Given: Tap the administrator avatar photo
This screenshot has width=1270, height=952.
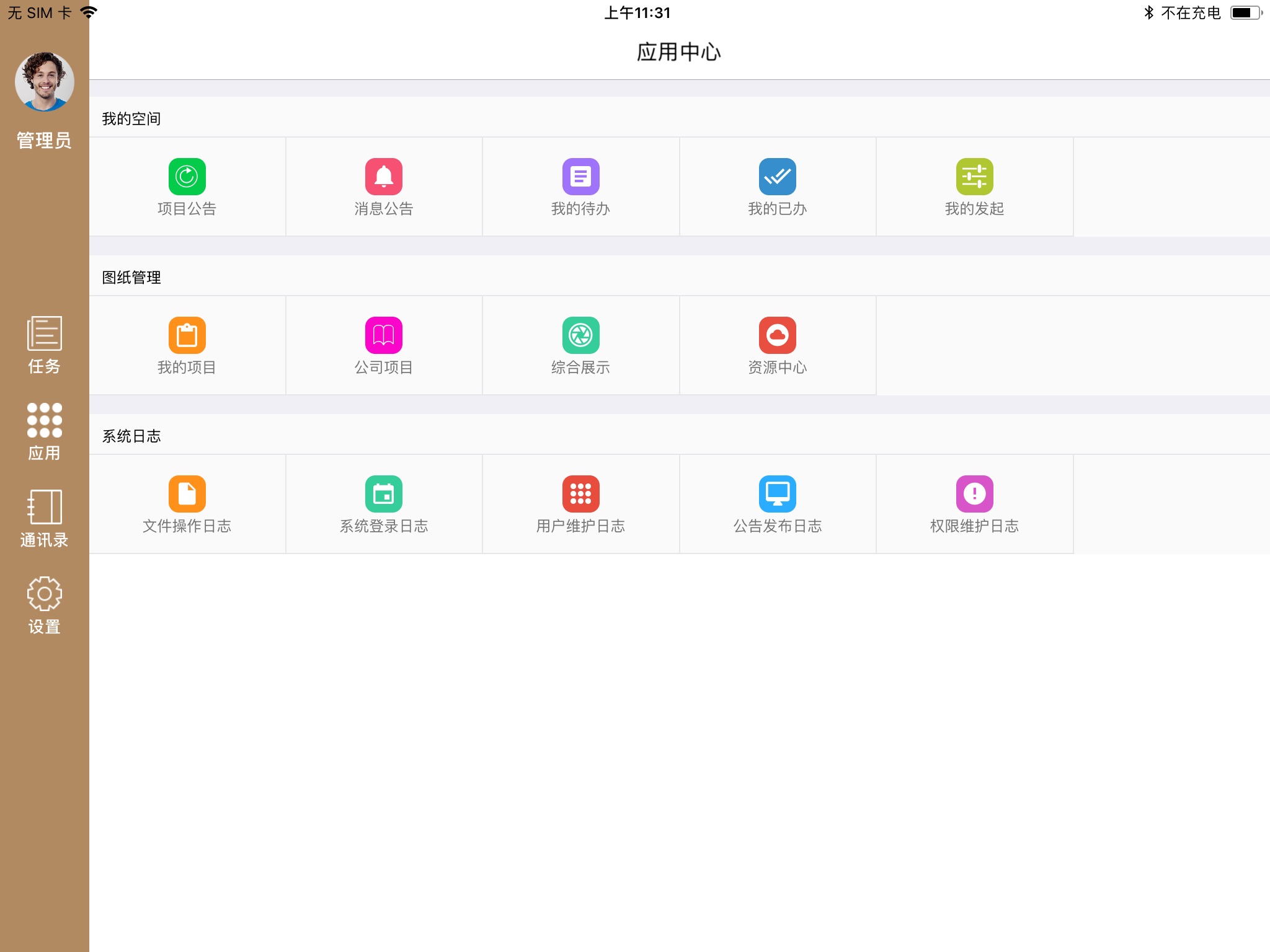Looking at the screenshot, I should click(44, 81).
